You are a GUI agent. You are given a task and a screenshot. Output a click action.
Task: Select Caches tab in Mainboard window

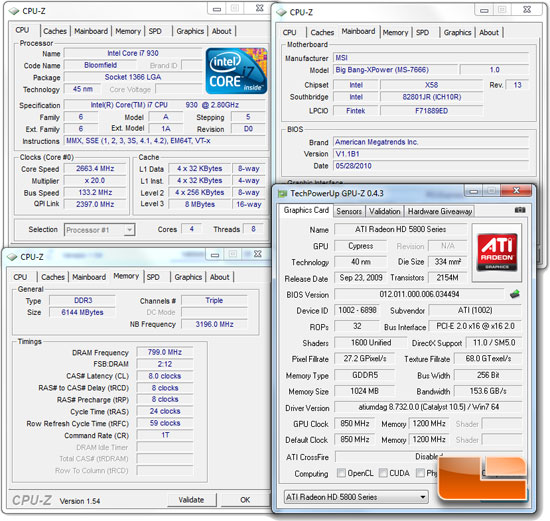(x=322, y=33)
